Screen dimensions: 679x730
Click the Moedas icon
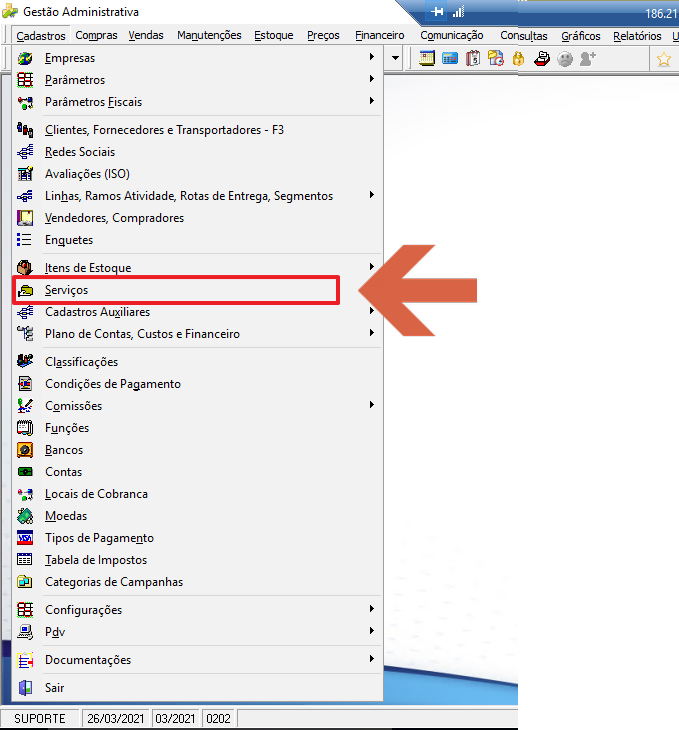[x=25, y=516]
